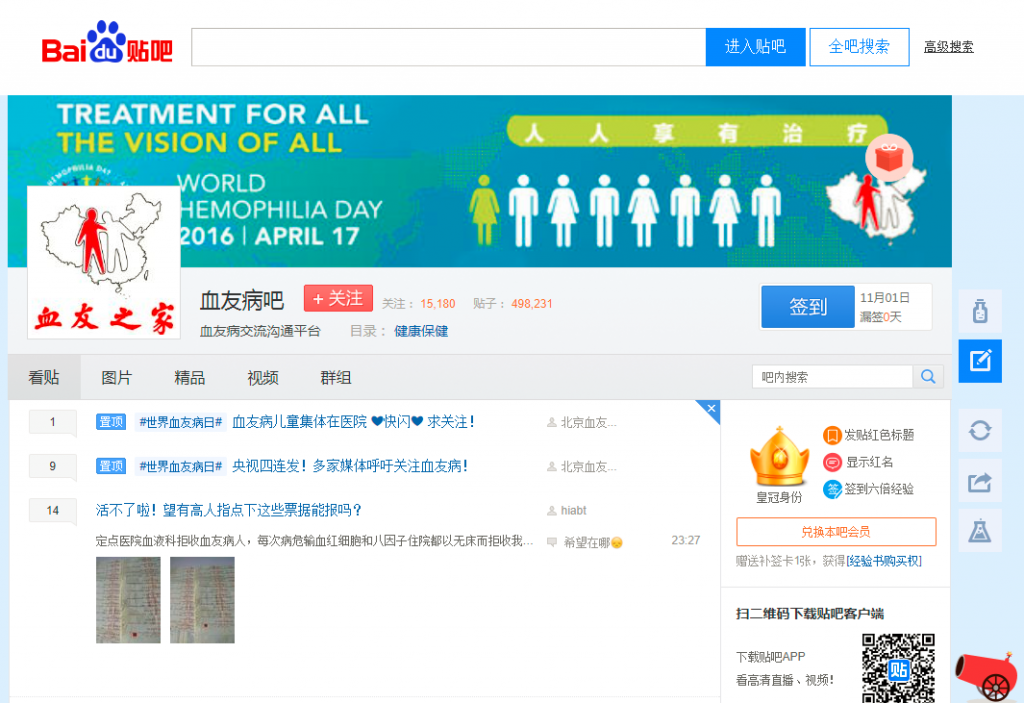Click the reply count 1 badge
1024x703 pixels.
tap(53, 422)
